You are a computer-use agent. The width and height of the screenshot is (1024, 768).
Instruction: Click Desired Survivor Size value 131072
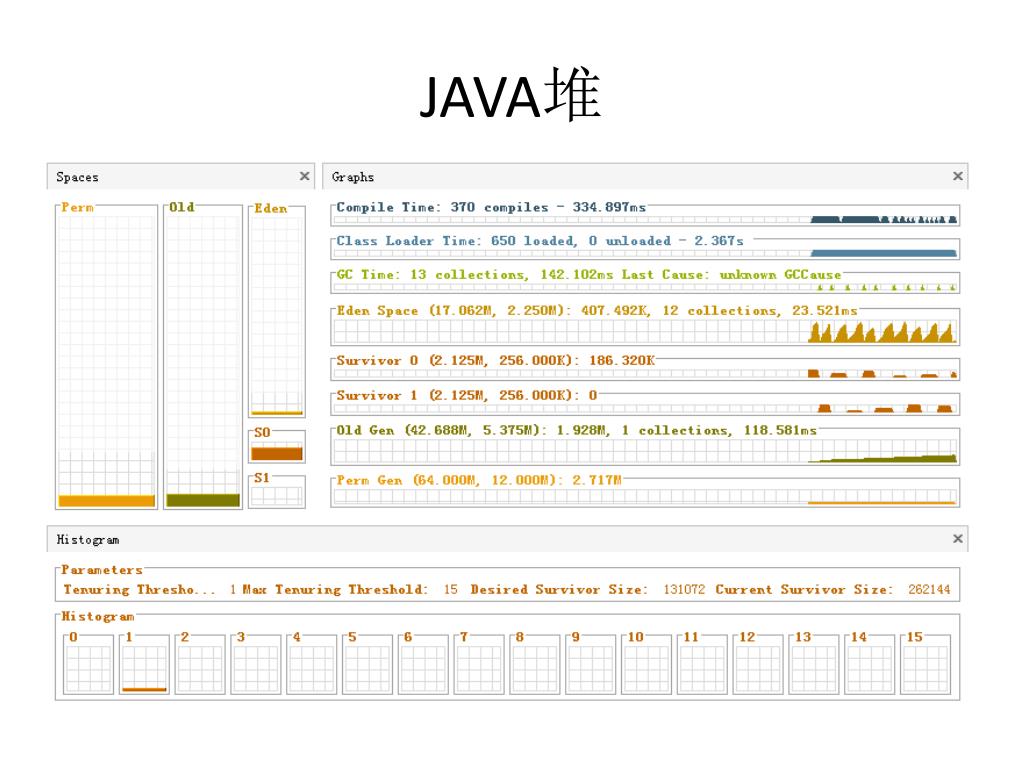pyautogui.click(x=684, y=590)
